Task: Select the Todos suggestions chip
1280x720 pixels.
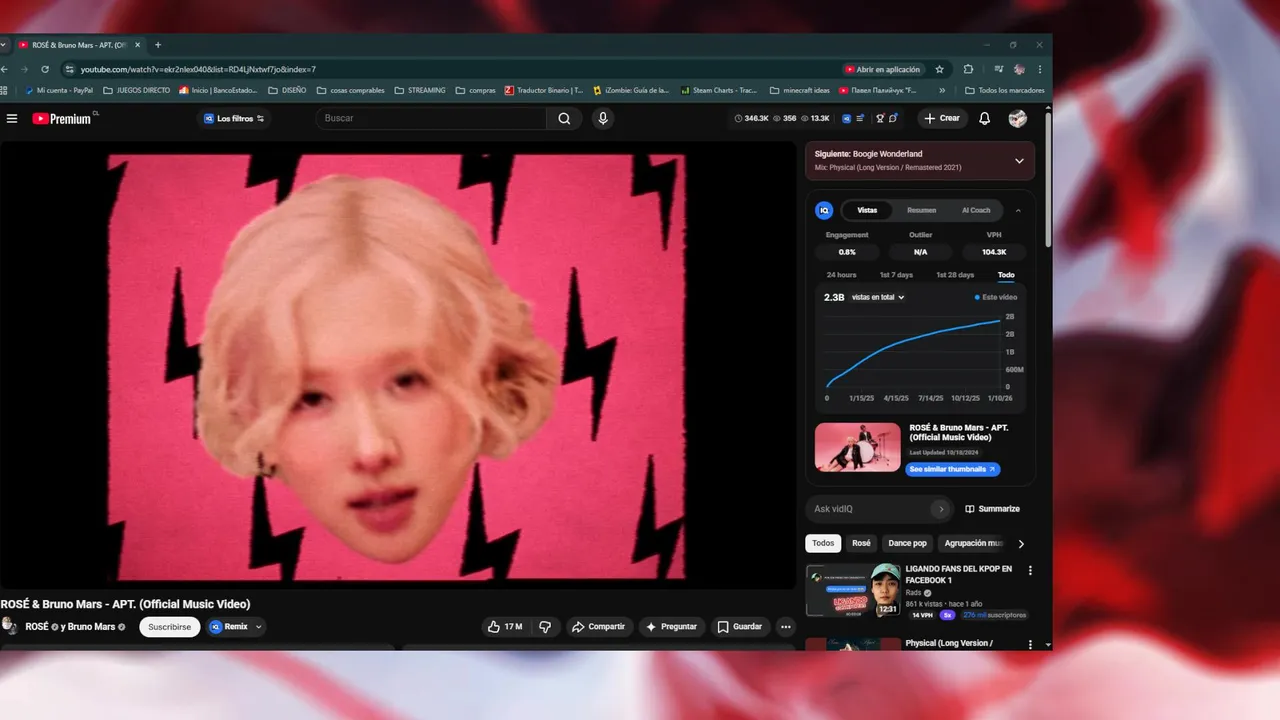Action: (823, 543)
